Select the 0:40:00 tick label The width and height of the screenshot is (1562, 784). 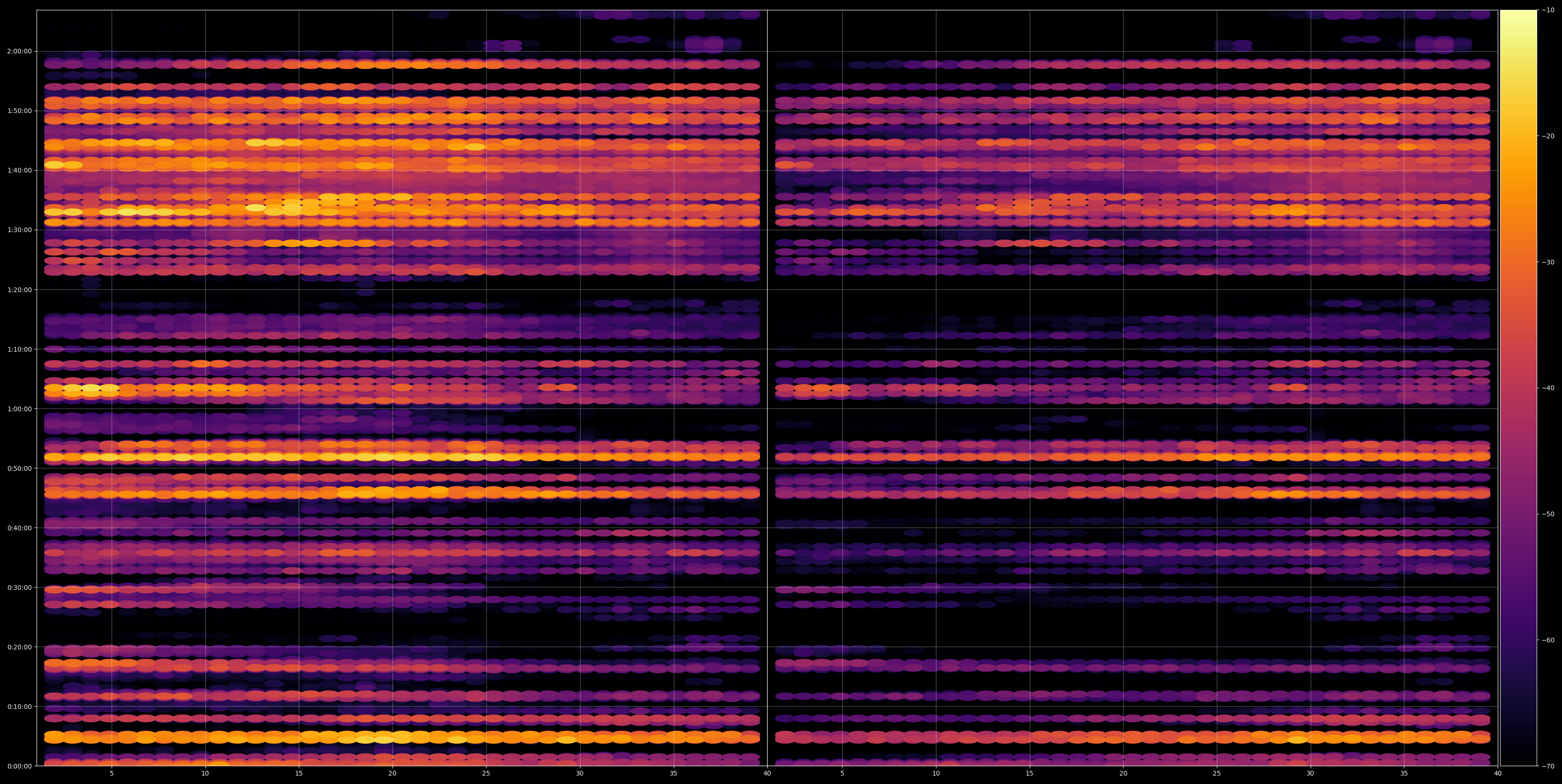click(19, 528)
